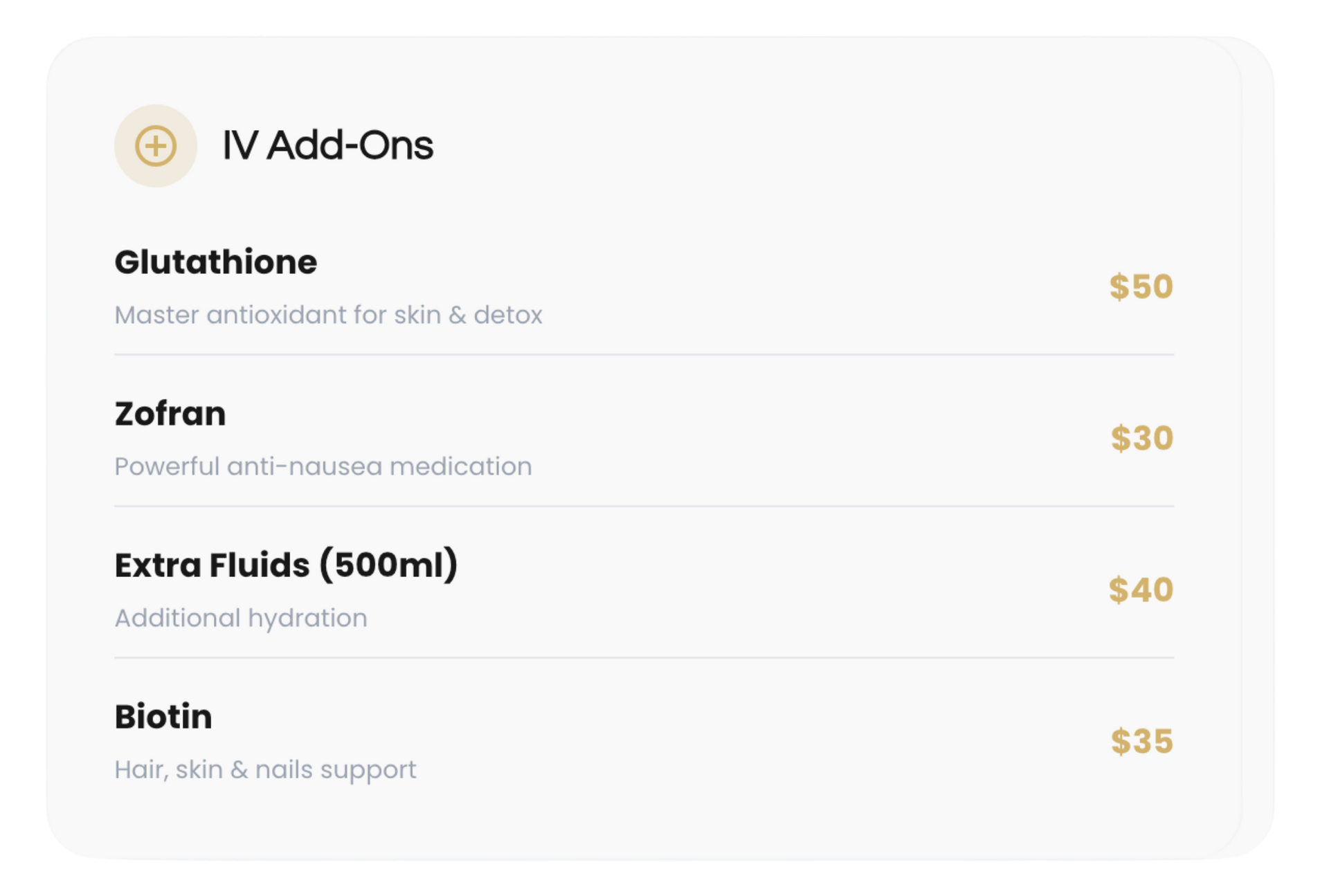This screenshot has height=896, width=1329.
Task: Choose the Extra Fluids add-on title
Action: click(x=285, y=565)
